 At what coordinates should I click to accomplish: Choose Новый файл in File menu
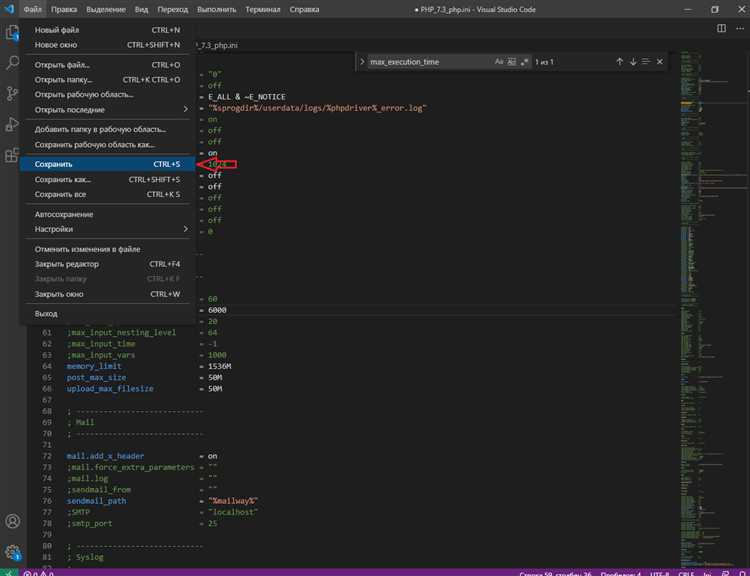(x=108, y=30)
